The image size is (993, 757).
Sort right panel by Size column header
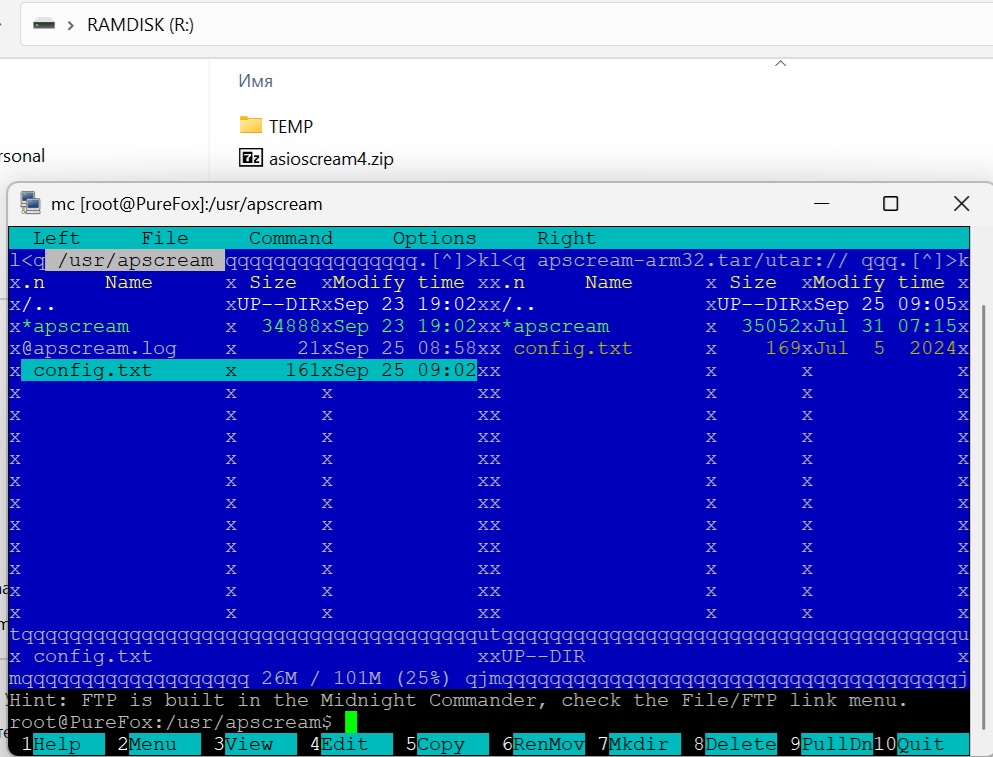coord(752,282)
